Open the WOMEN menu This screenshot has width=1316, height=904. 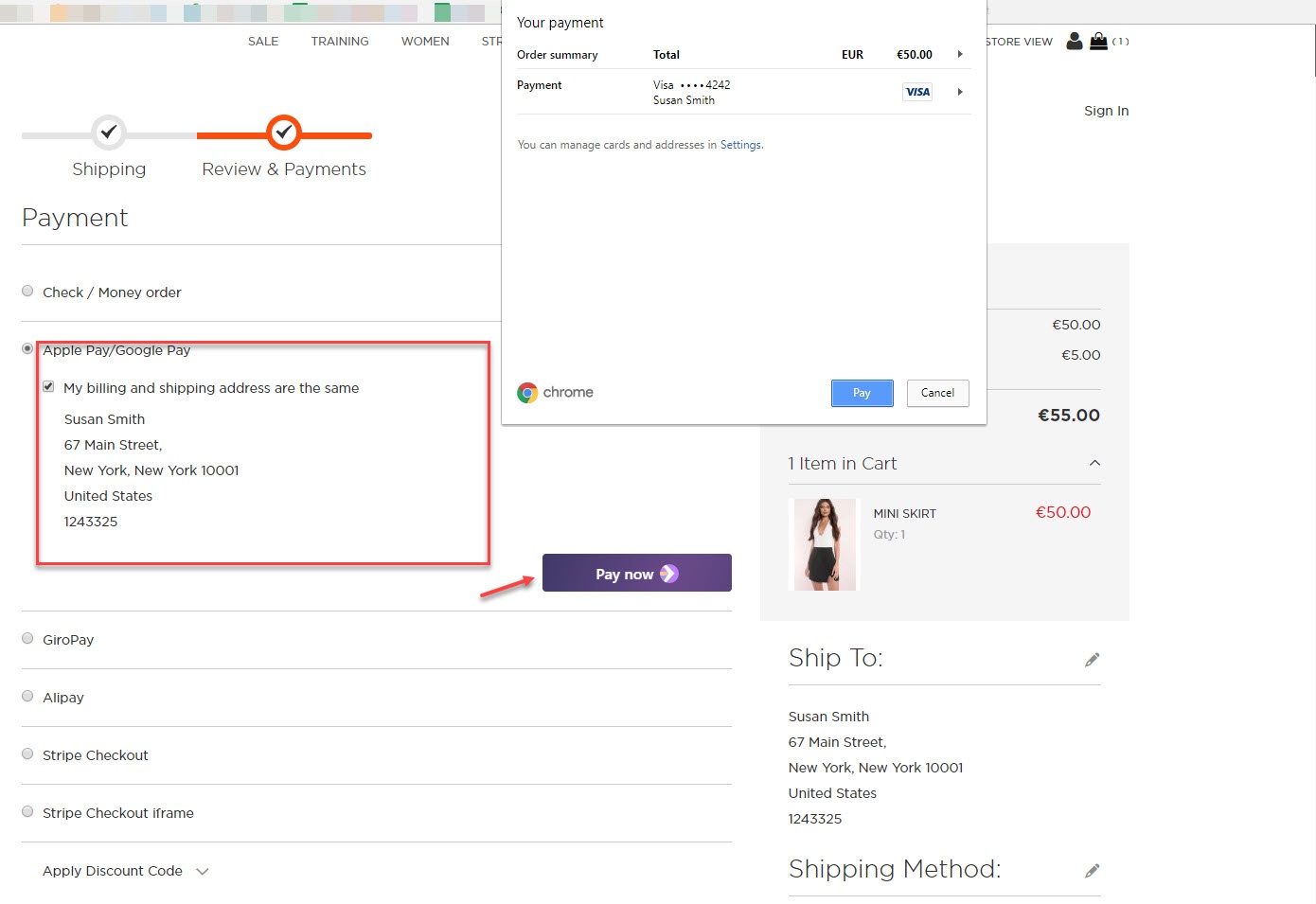[x=425, y=42]
